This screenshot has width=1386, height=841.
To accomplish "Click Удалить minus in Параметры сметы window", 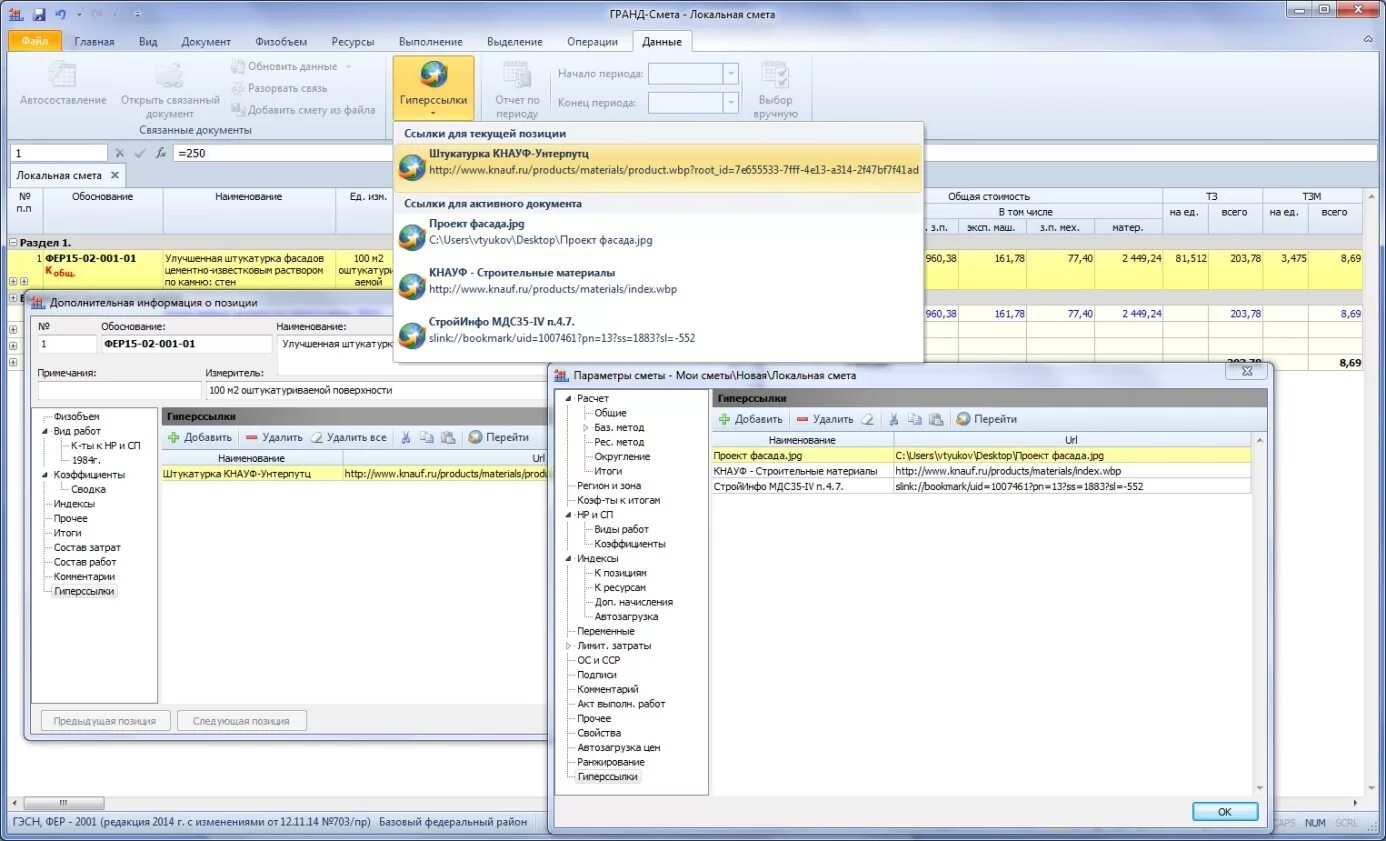I will [x=825, y=419].
